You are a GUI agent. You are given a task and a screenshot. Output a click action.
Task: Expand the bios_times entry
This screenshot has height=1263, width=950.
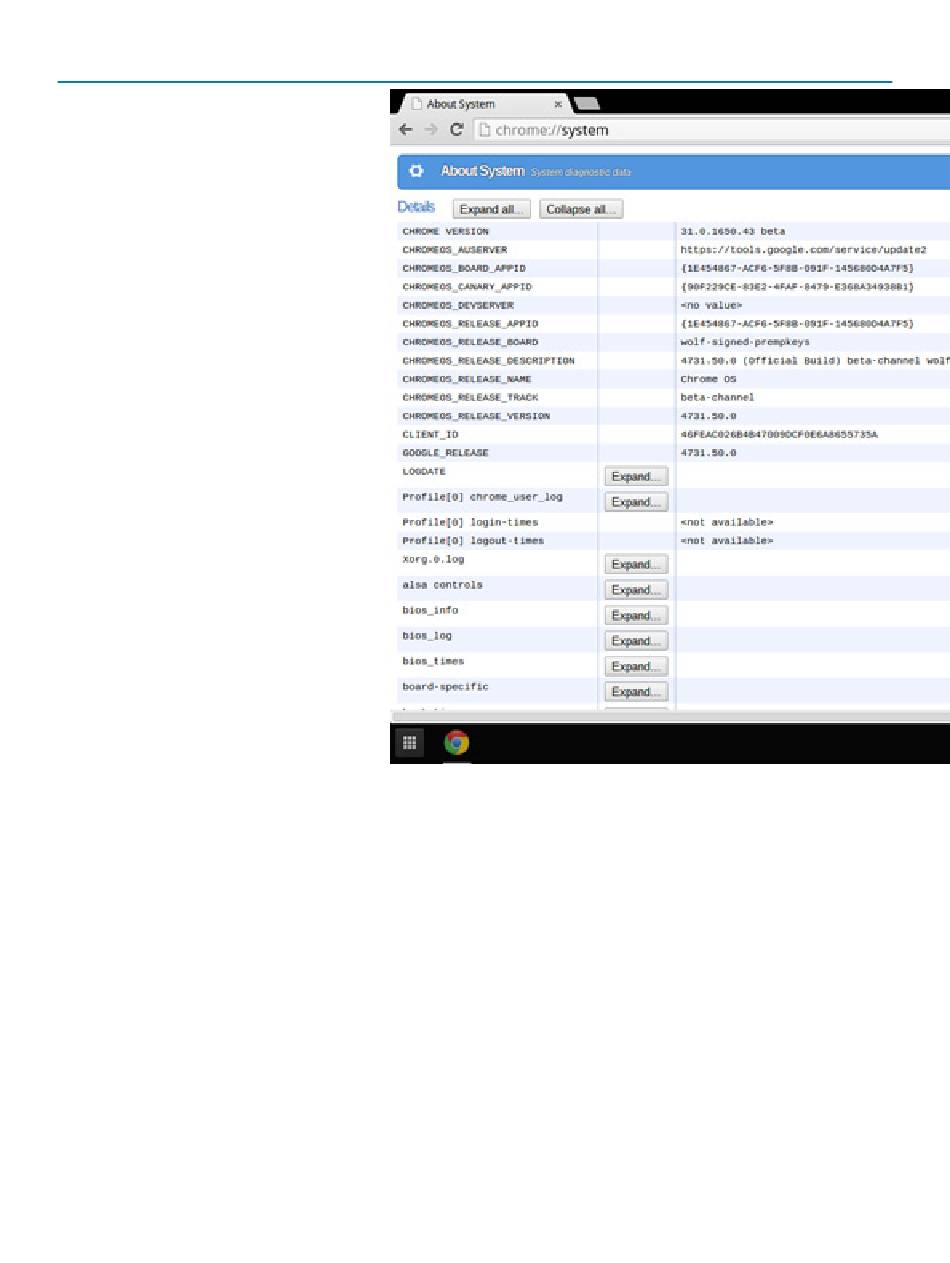636,667
